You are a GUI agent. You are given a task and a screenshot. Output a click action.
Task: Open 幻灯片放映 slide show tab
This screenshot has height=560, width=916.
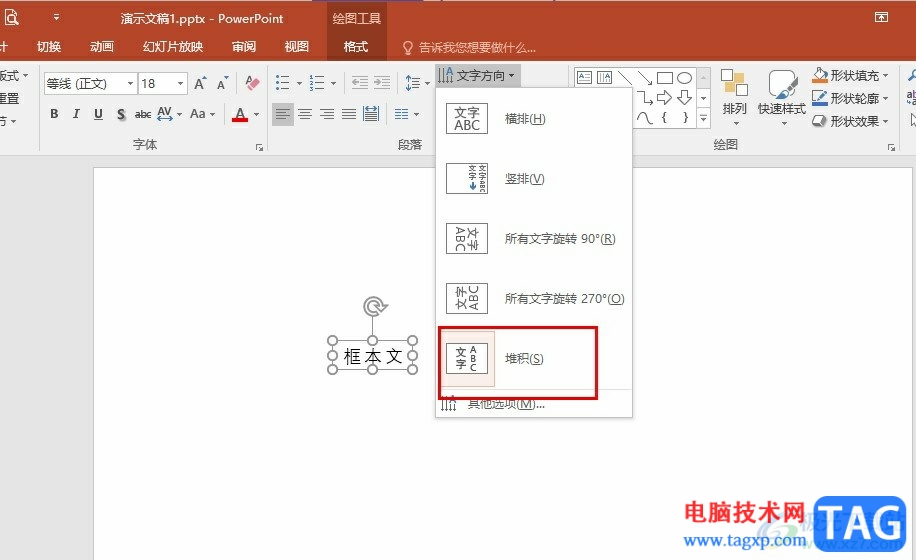coord(173,47)
